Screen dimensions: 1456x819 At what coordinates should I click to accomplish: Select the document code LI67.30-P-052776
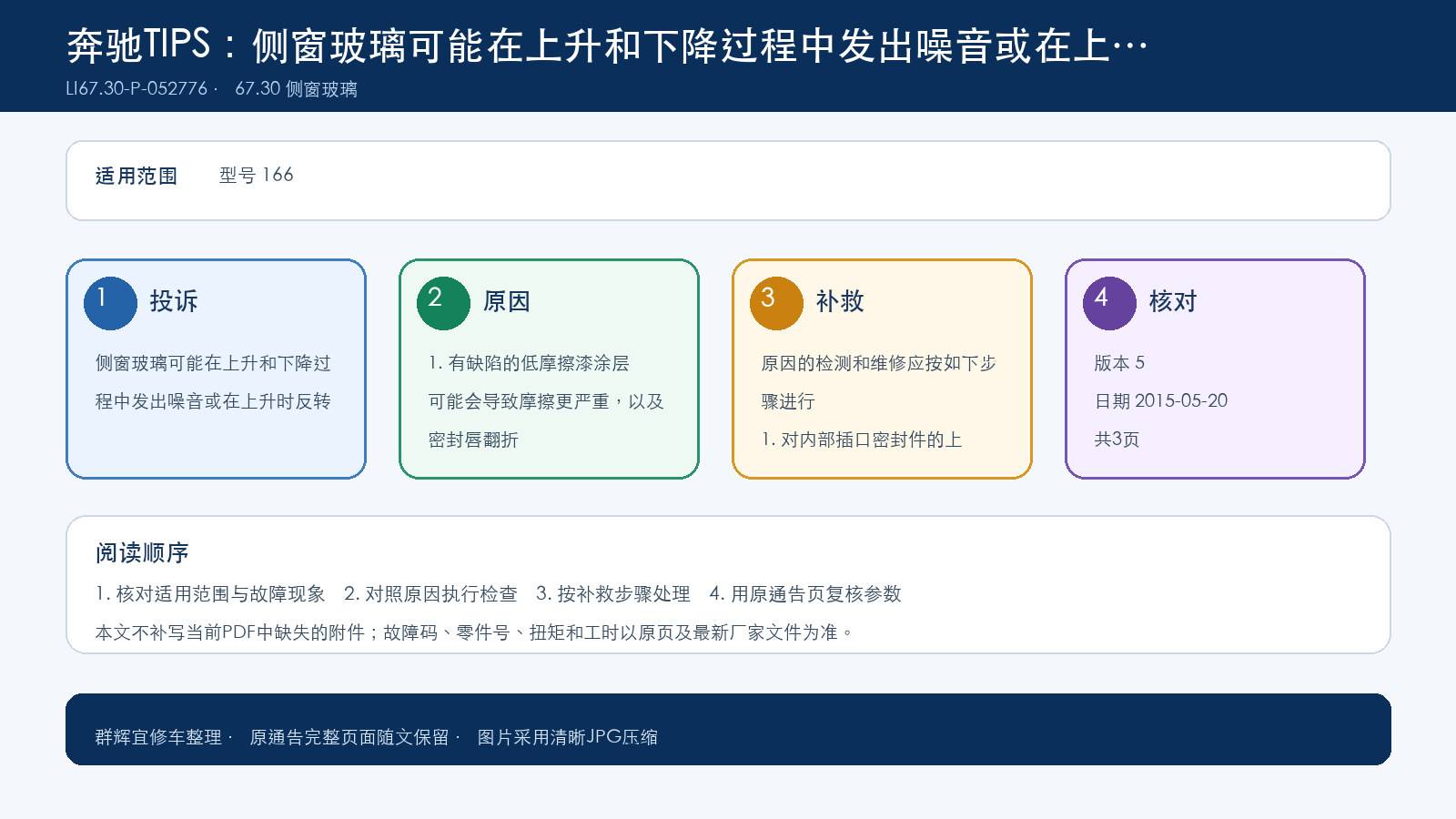tap(136, 89)
